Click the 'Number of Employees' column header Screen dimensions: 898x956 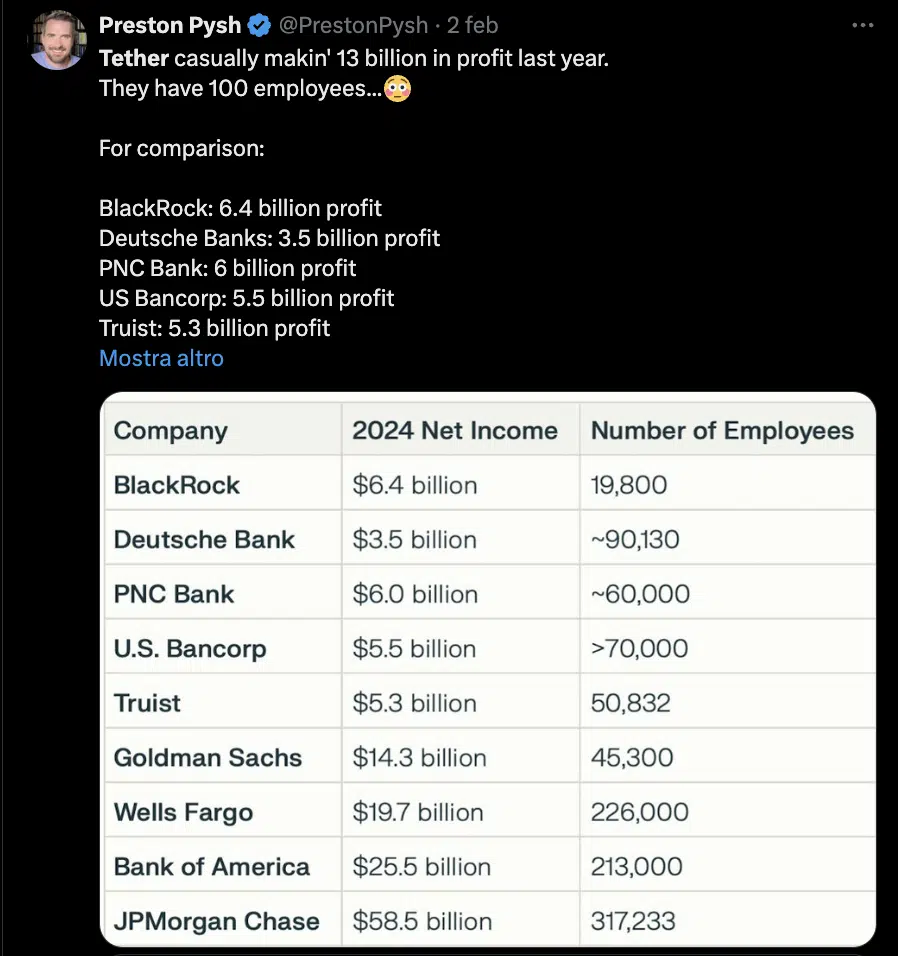pos(722,431)
